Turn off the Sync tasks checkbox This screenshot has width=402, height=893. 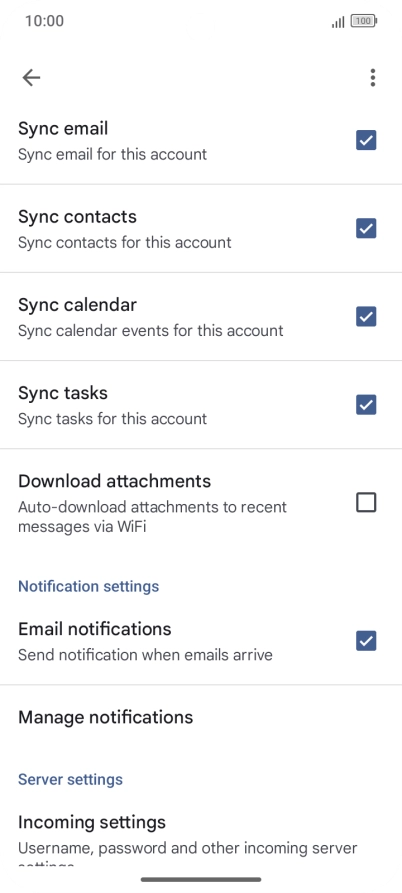pyautogui.click(x=366, y=405)
